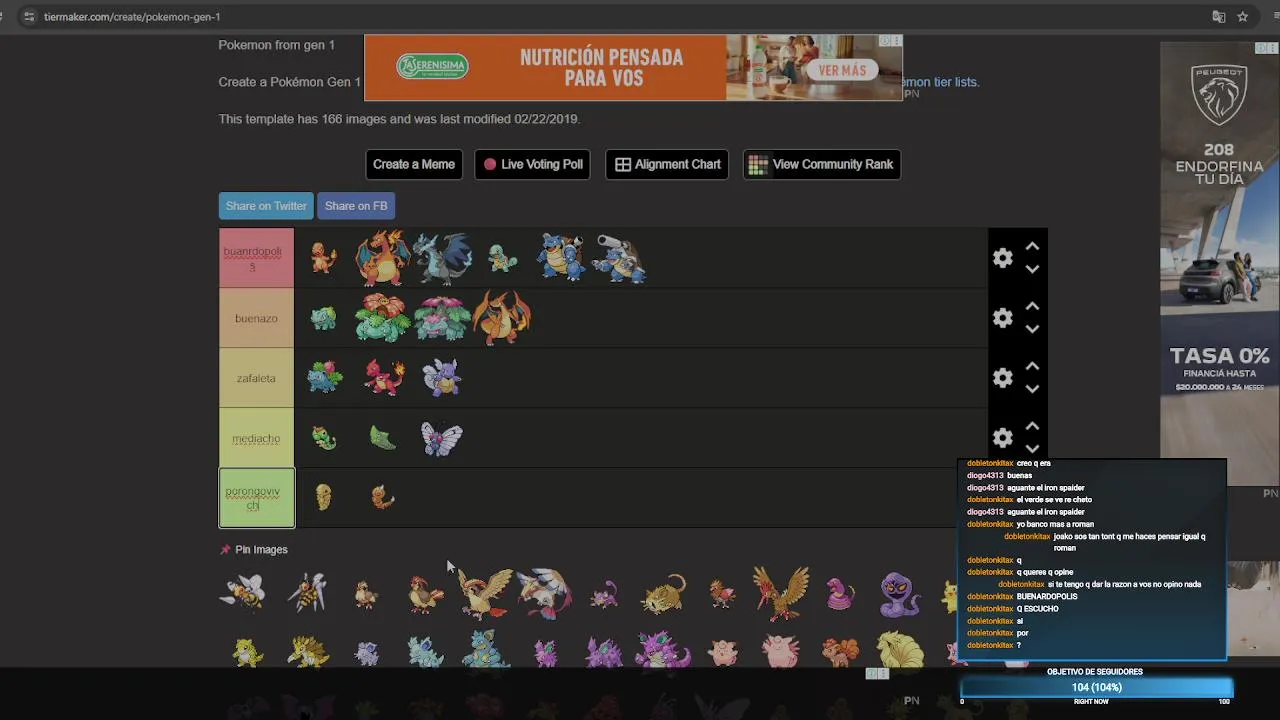Select Charmander in buanrdopolis tier
1280x720 pixels.
323,258
